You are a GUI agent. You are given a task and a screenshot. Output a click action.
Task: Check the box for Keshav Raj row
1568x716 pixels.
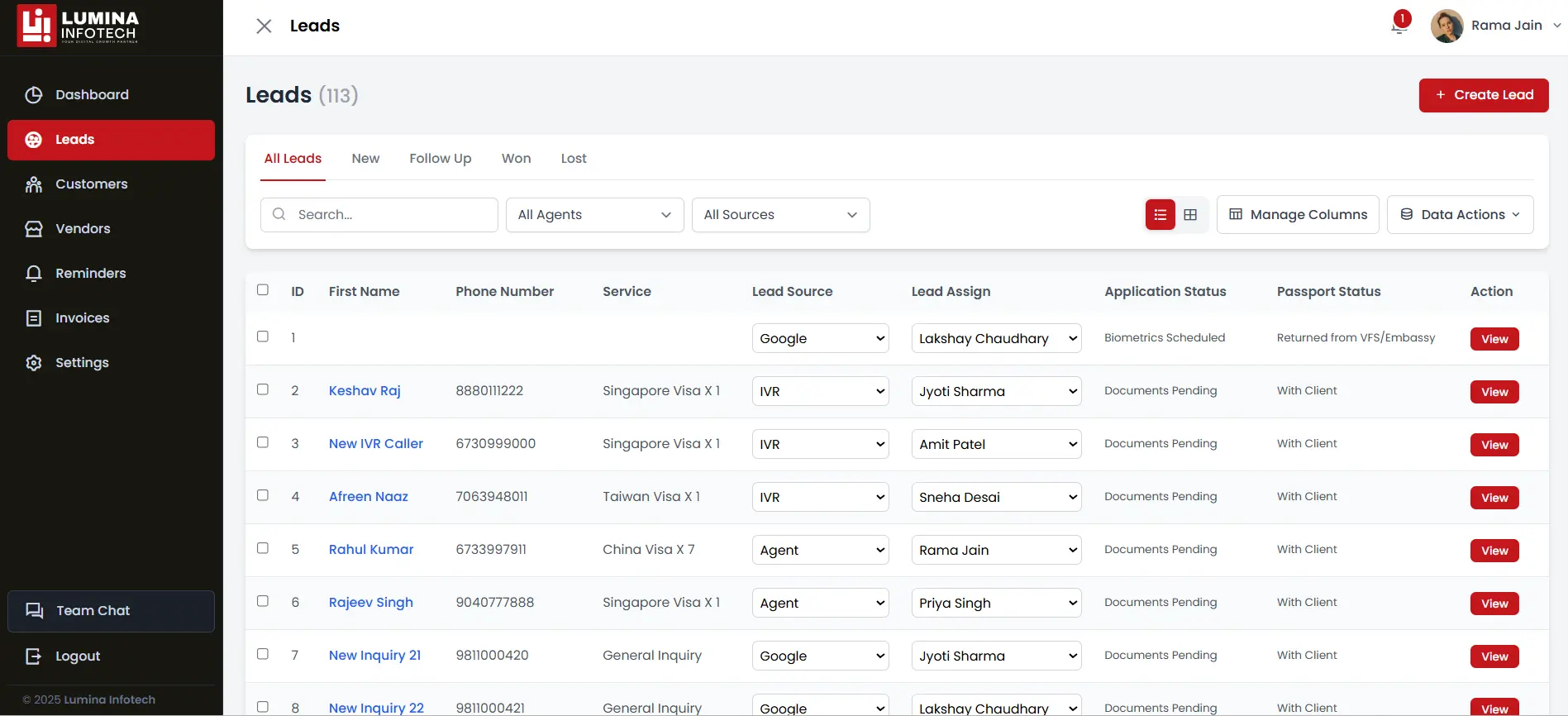(263, 389)
